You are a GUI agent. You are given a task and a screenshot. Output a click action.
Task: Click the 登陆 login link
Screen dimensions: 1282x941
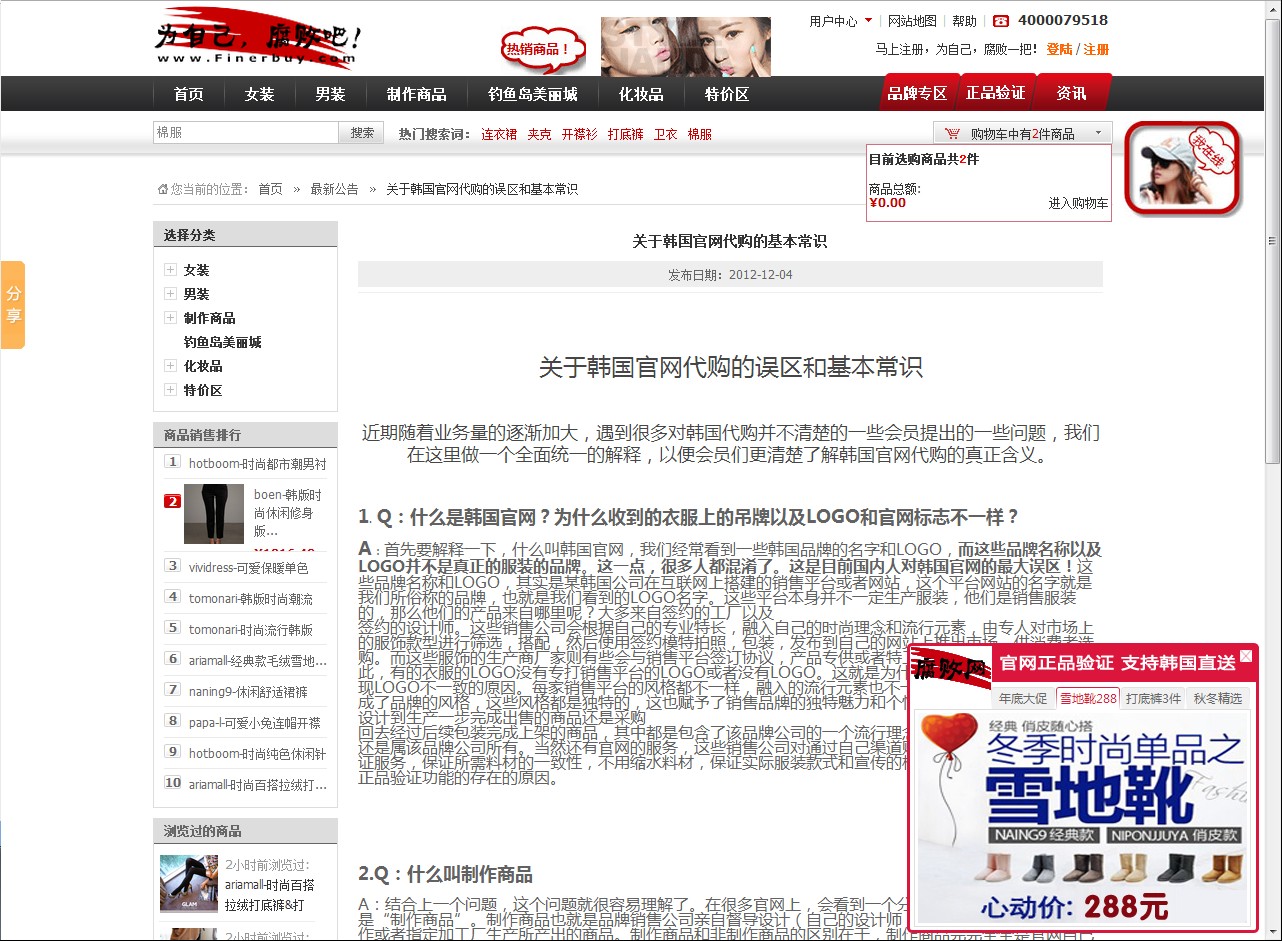click(x=1059, y=49)
